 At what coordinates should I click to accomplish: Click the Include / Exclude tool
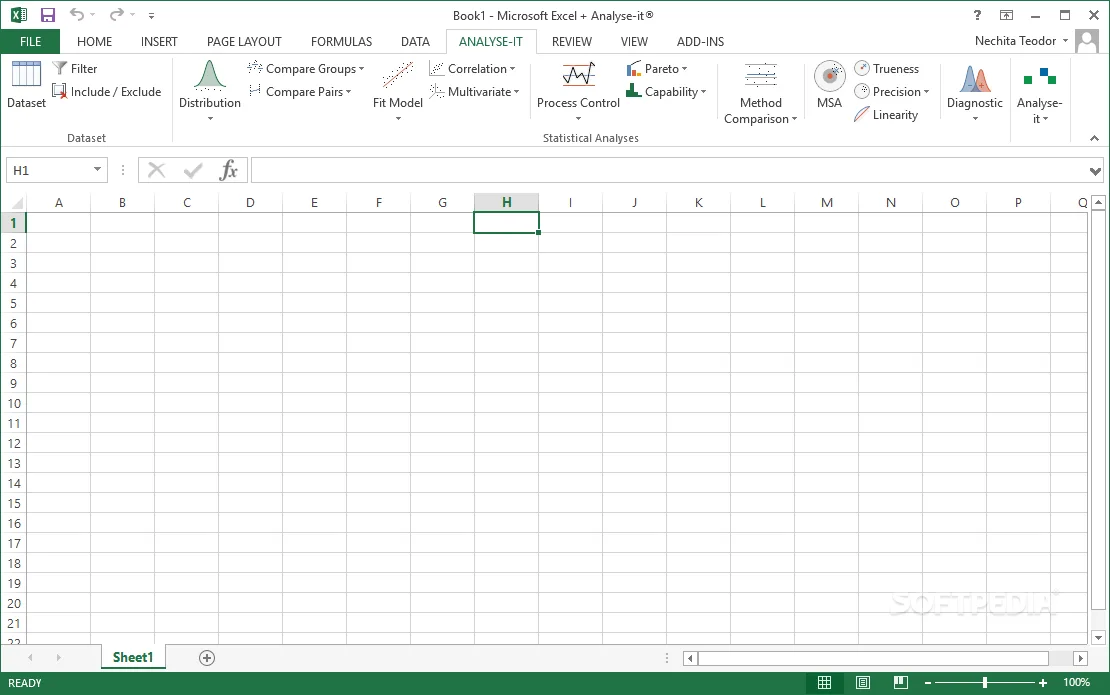107,92
